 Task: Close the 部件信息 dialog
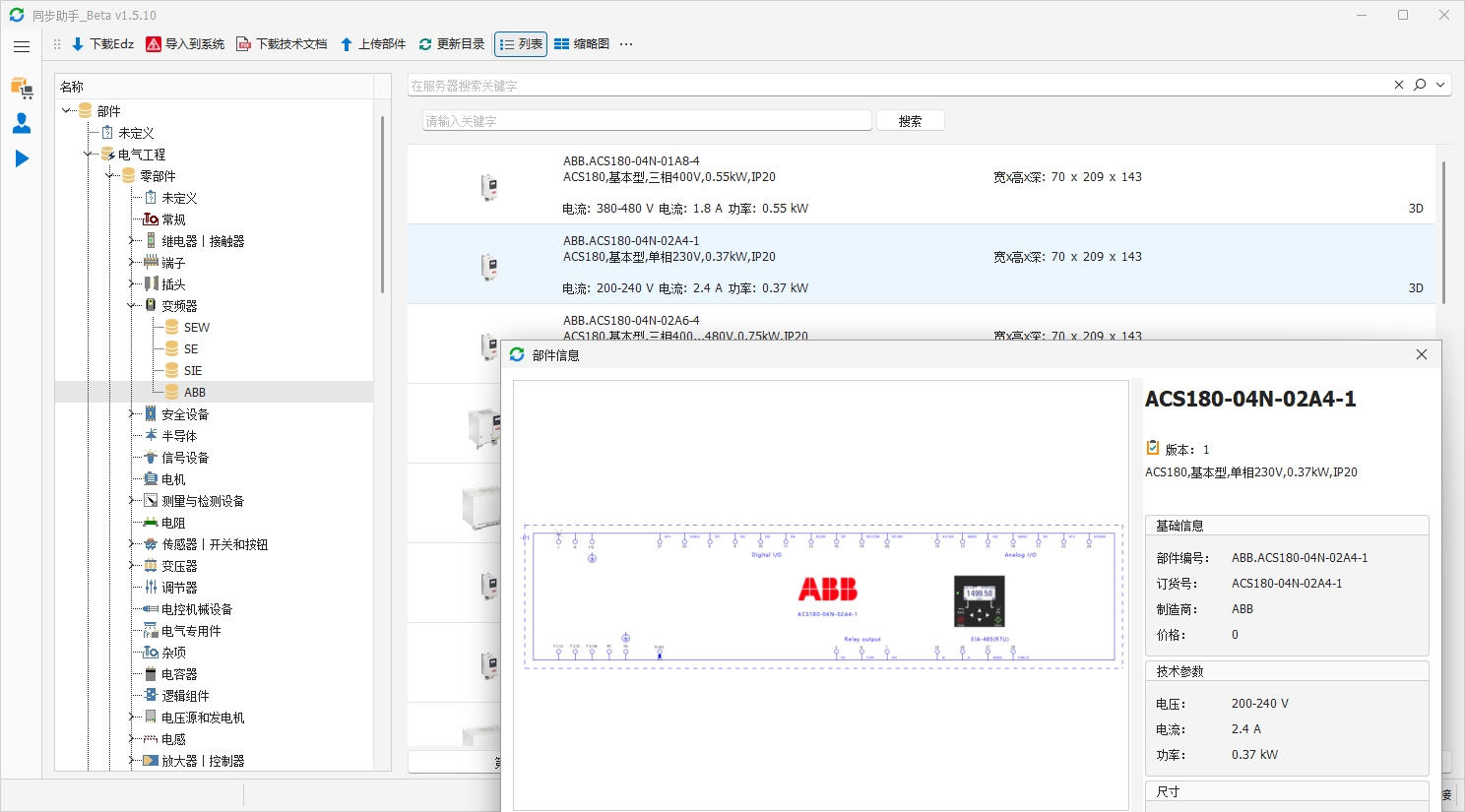[x=1422, y=354]
